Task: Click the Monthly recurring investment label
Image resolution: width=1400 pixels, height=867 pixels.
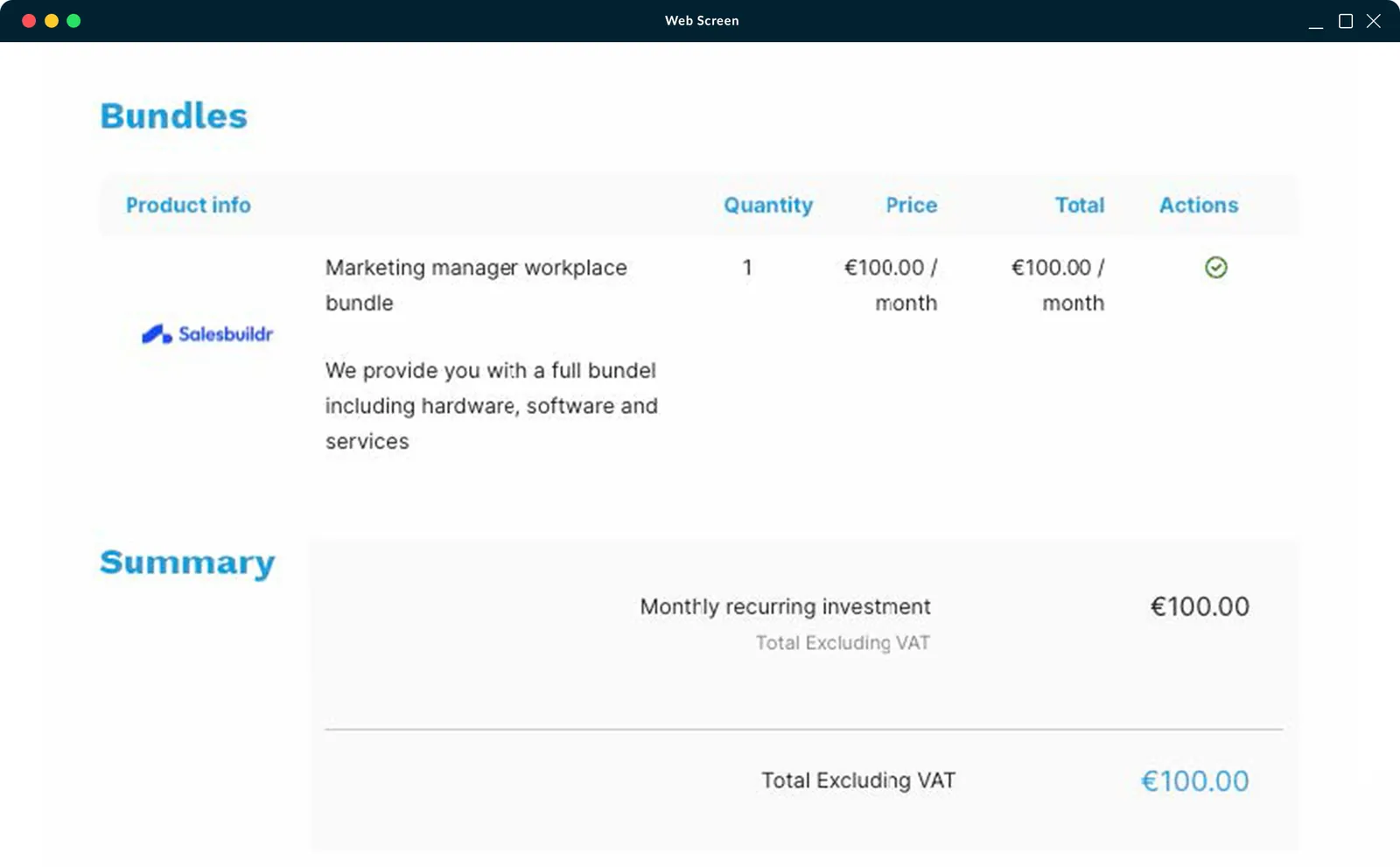Action: tap(785, 606)
